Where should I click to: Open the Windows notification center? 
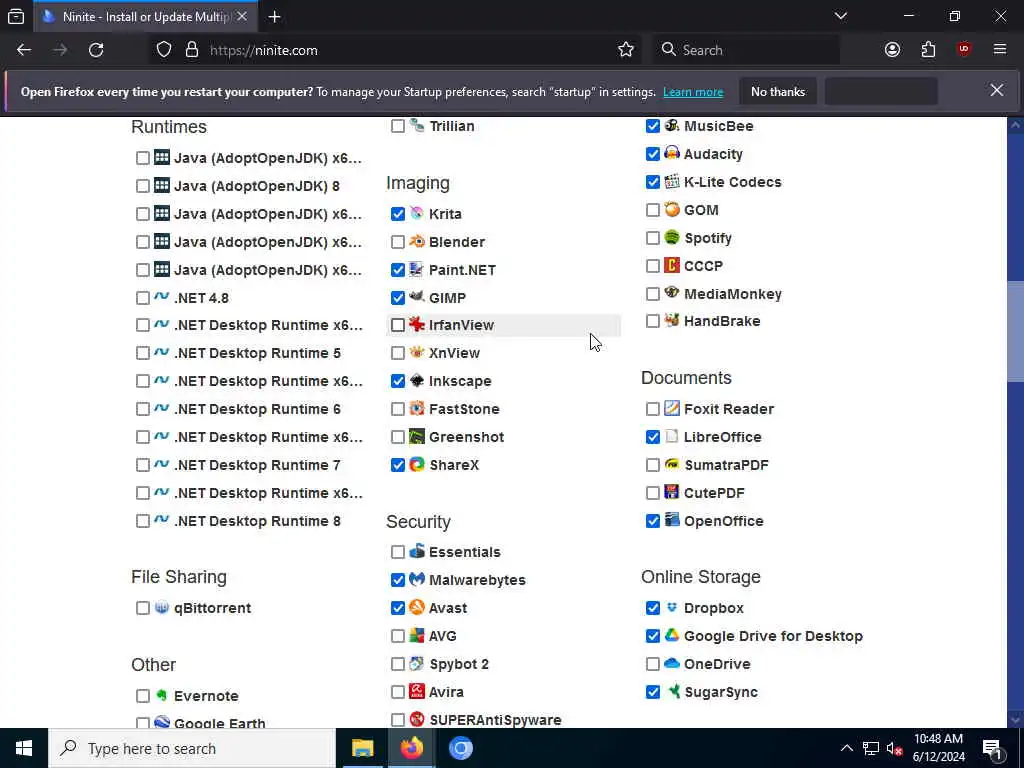[992, 748]
